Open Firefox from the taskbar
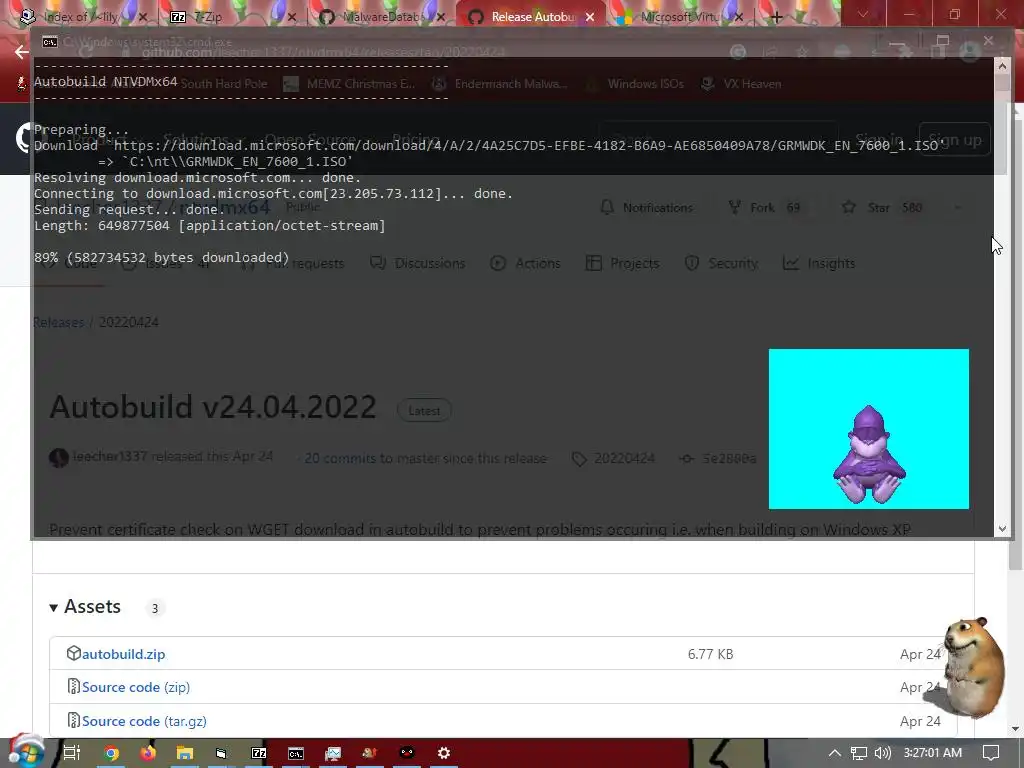Image resolution: width=1024 pixels, height=768 pixels. click(148, 753)
